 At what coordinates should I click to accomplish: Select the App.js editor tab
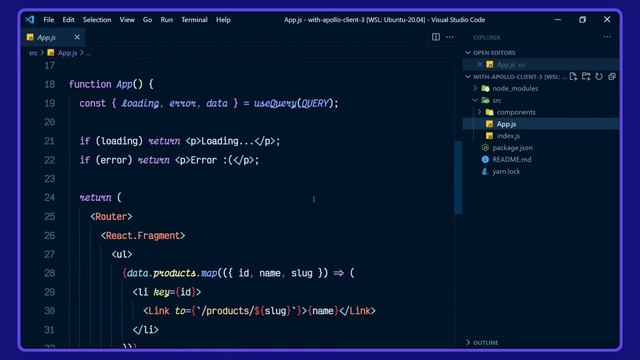tap(53, 37)
